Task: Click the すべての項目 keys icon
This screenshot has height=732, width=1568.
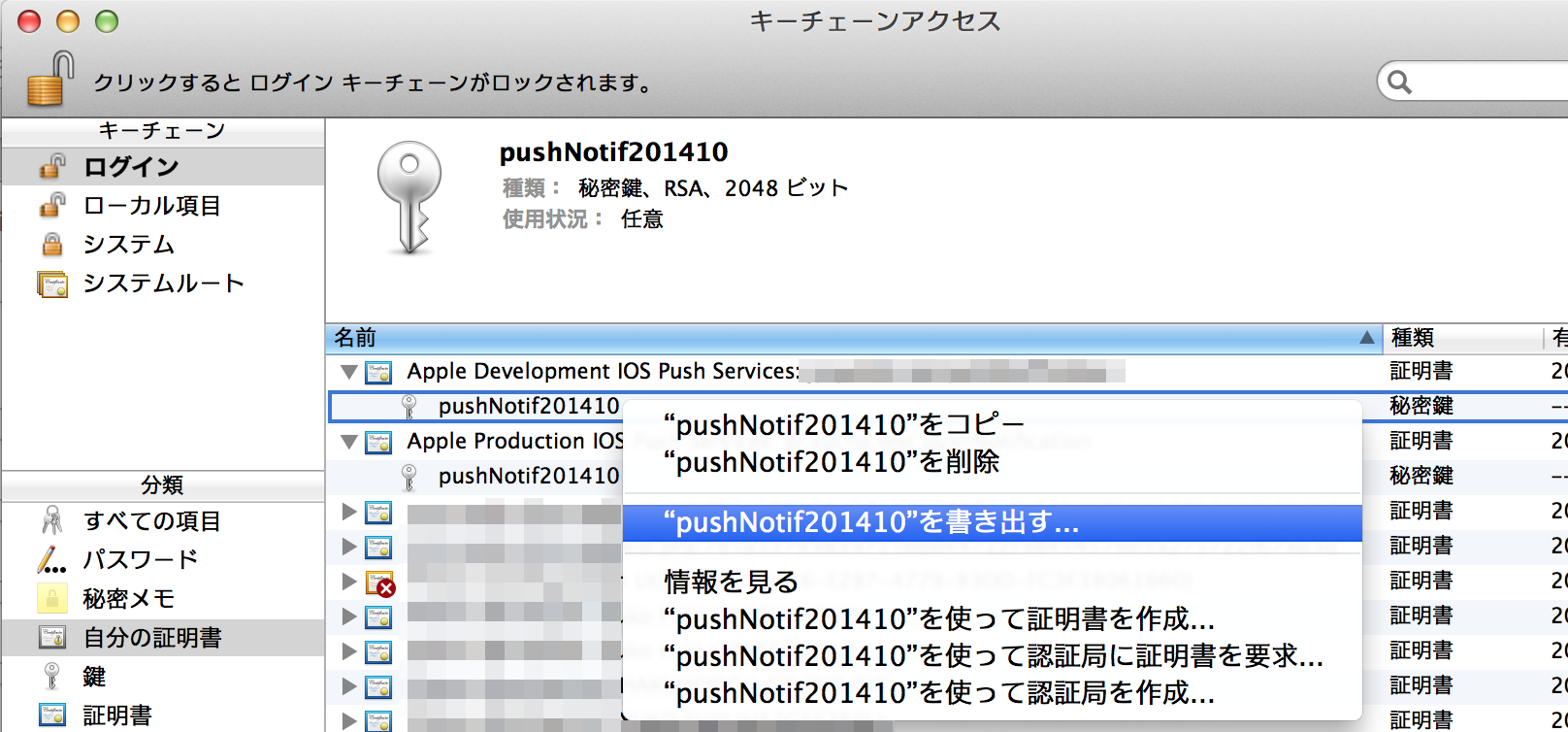Action: (52, 521)
